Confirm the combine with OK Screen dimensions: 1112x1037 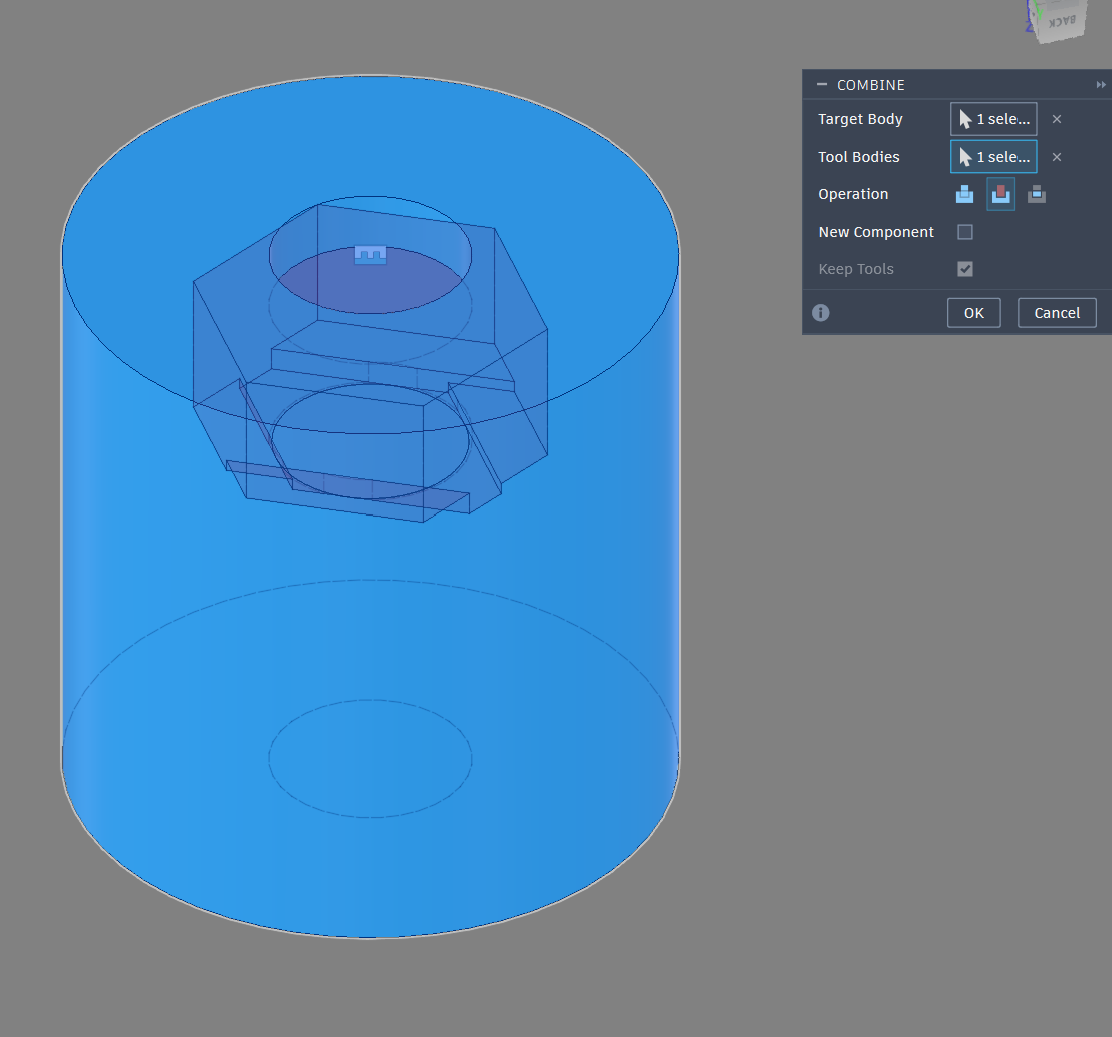(x=973, y=313)
